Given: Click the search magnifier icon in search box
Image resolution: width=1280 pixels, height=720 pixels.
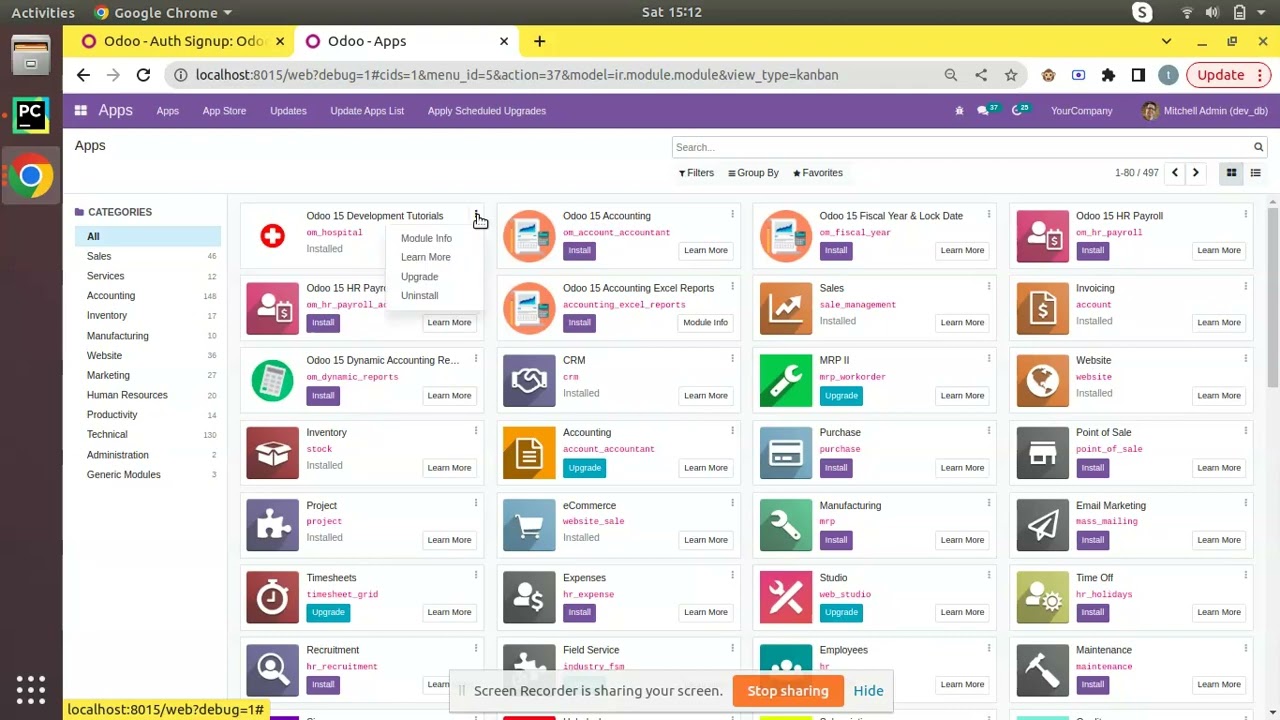Looking at the screenshot, I should 1259,147.
